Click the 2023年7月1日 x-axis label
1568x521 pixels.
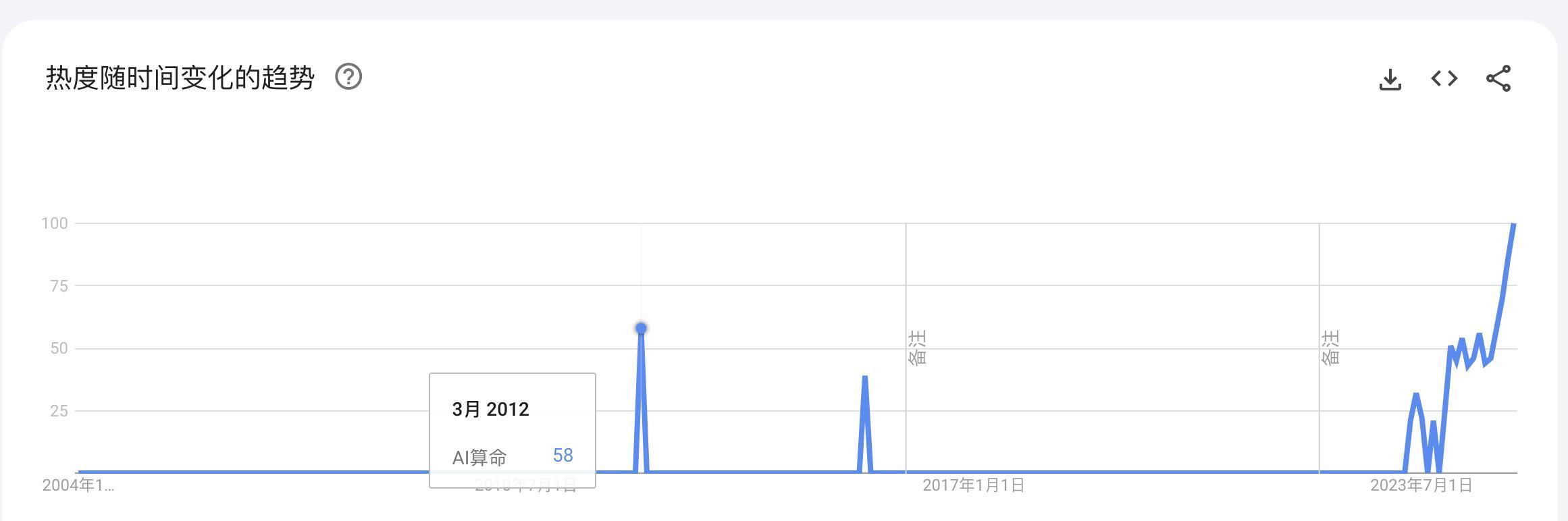click(x=1421, y=485)
